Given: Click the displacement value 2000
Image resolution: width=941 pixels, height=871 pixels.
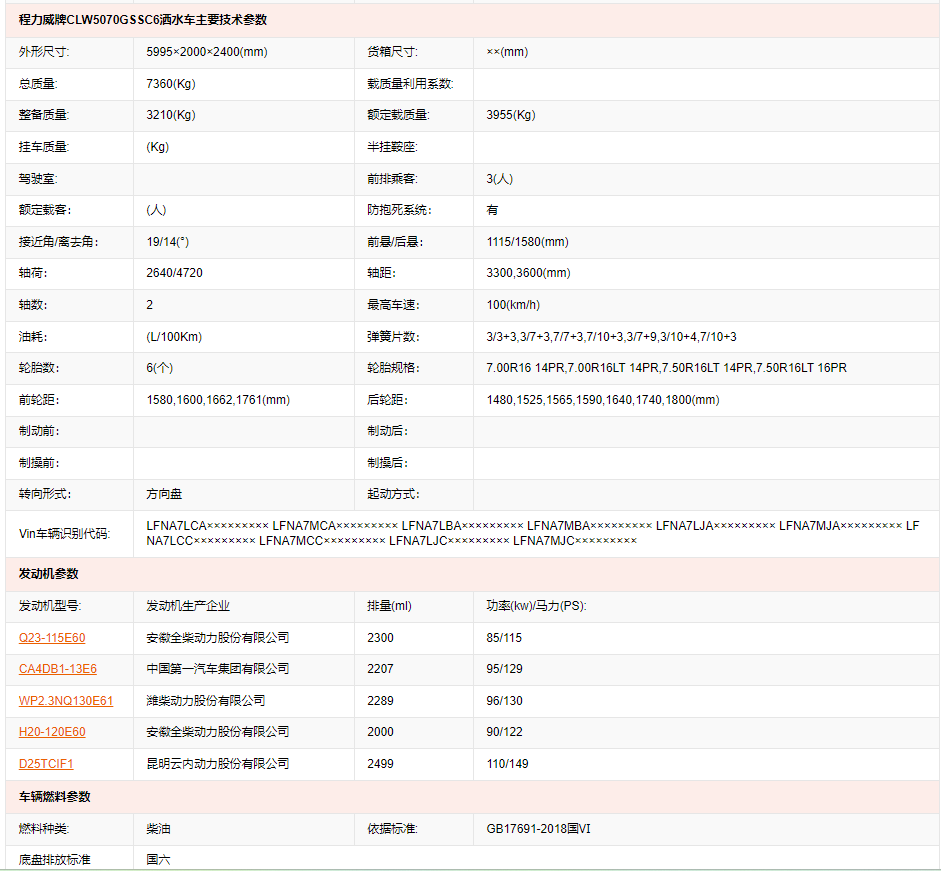Looking at the screenshot, I should (x=380, y=732).
